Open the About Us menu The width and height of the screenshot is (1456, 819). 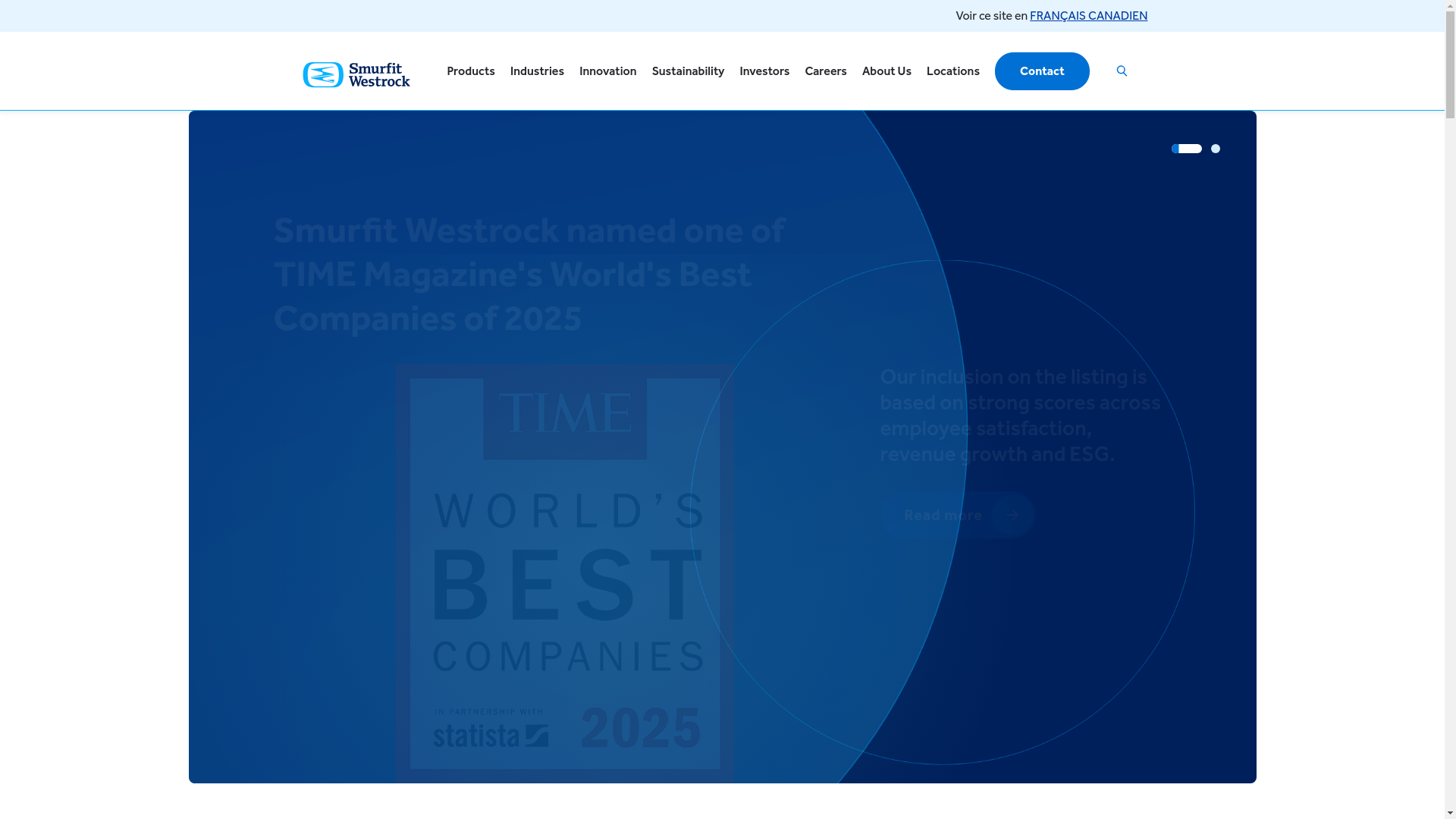coord(886,71)
